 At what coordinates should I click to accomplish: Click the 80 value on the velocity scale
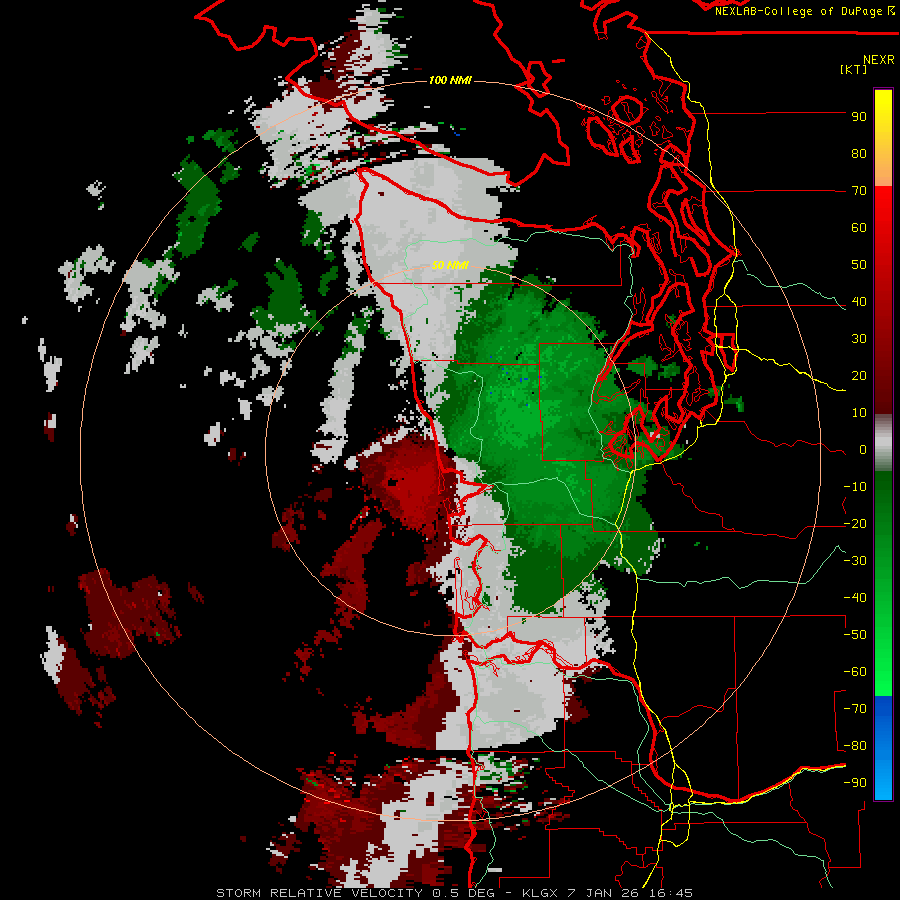click(x=859, y=154)
